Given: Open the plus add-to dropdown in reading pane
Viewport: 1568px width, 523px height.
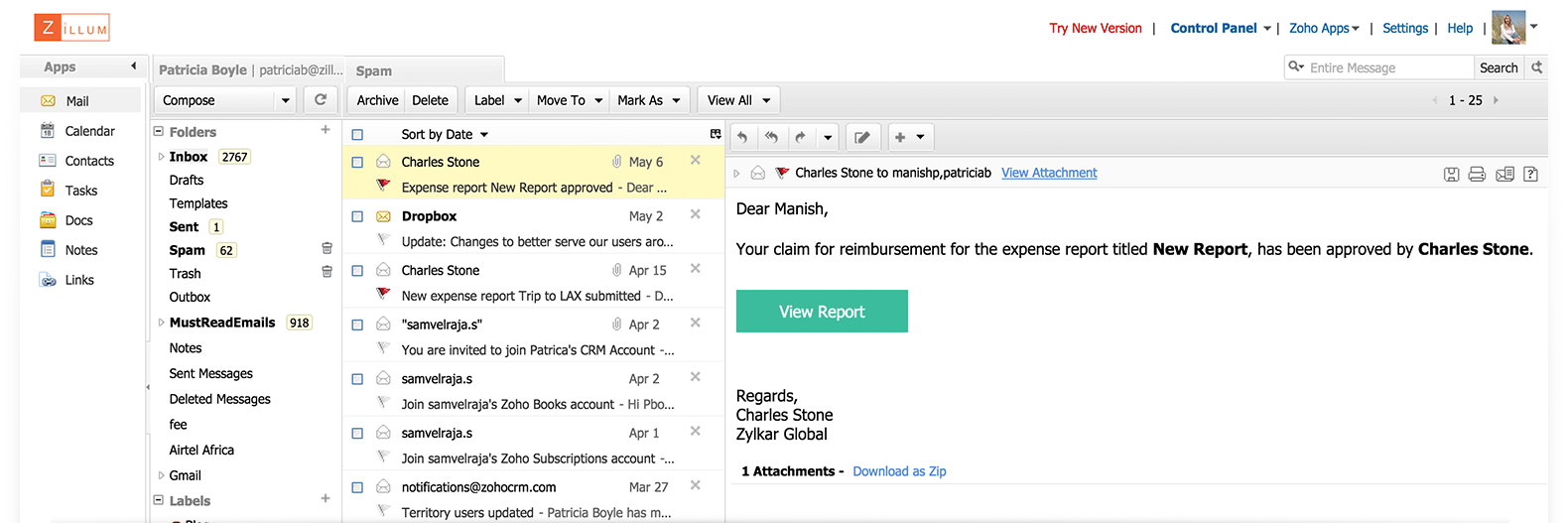Looking at the screenshot, I should point(910,138).
